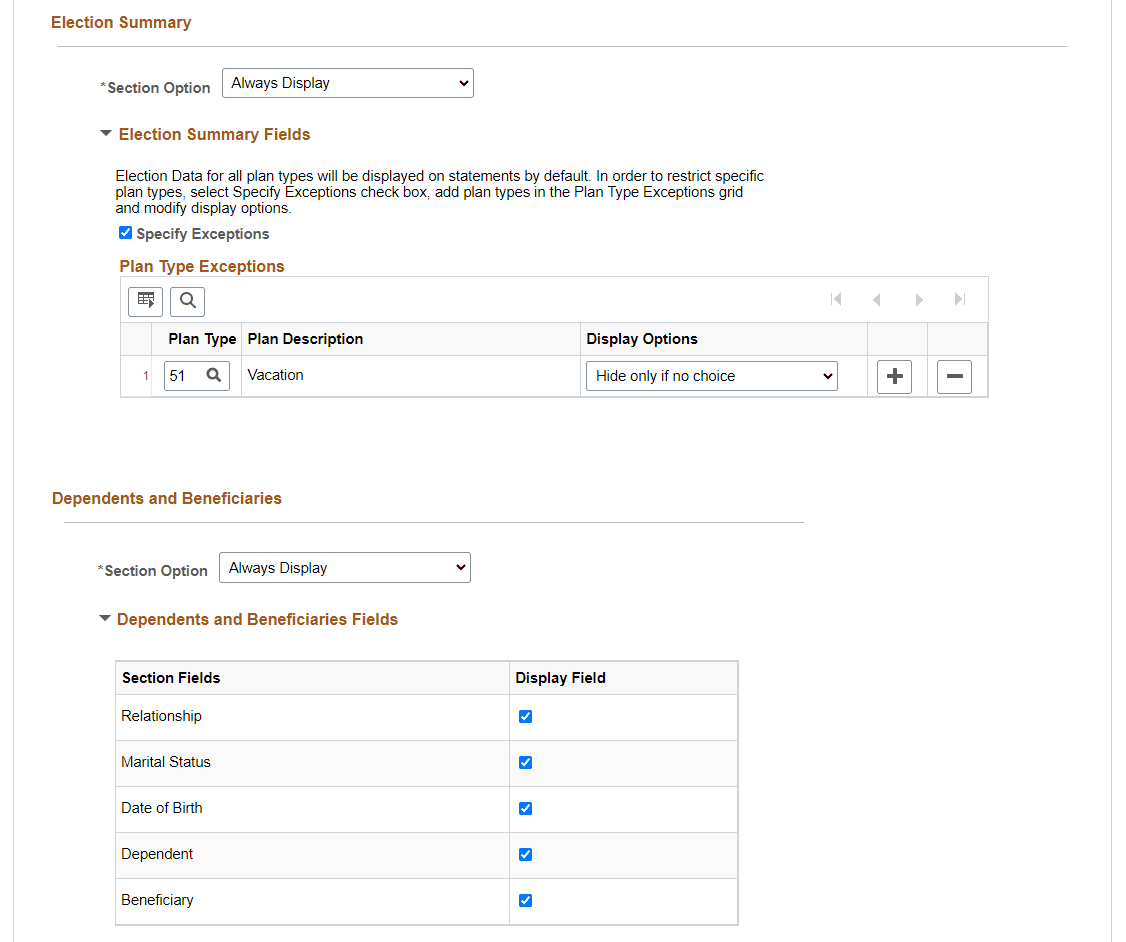
Task: Click the grid find search icon
Action: click(x=187, y=300)
